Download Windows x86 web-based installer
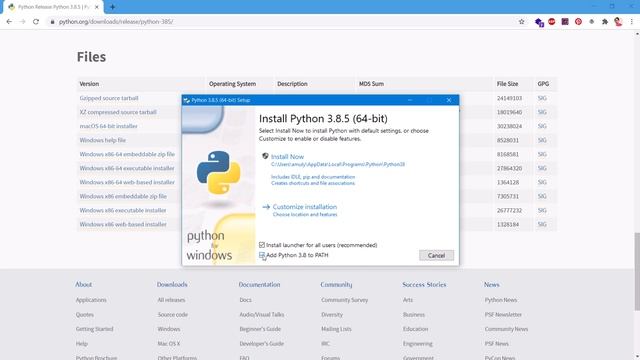Image resolution: width=640 pixels, height=360 pixels. click(123, 224)
